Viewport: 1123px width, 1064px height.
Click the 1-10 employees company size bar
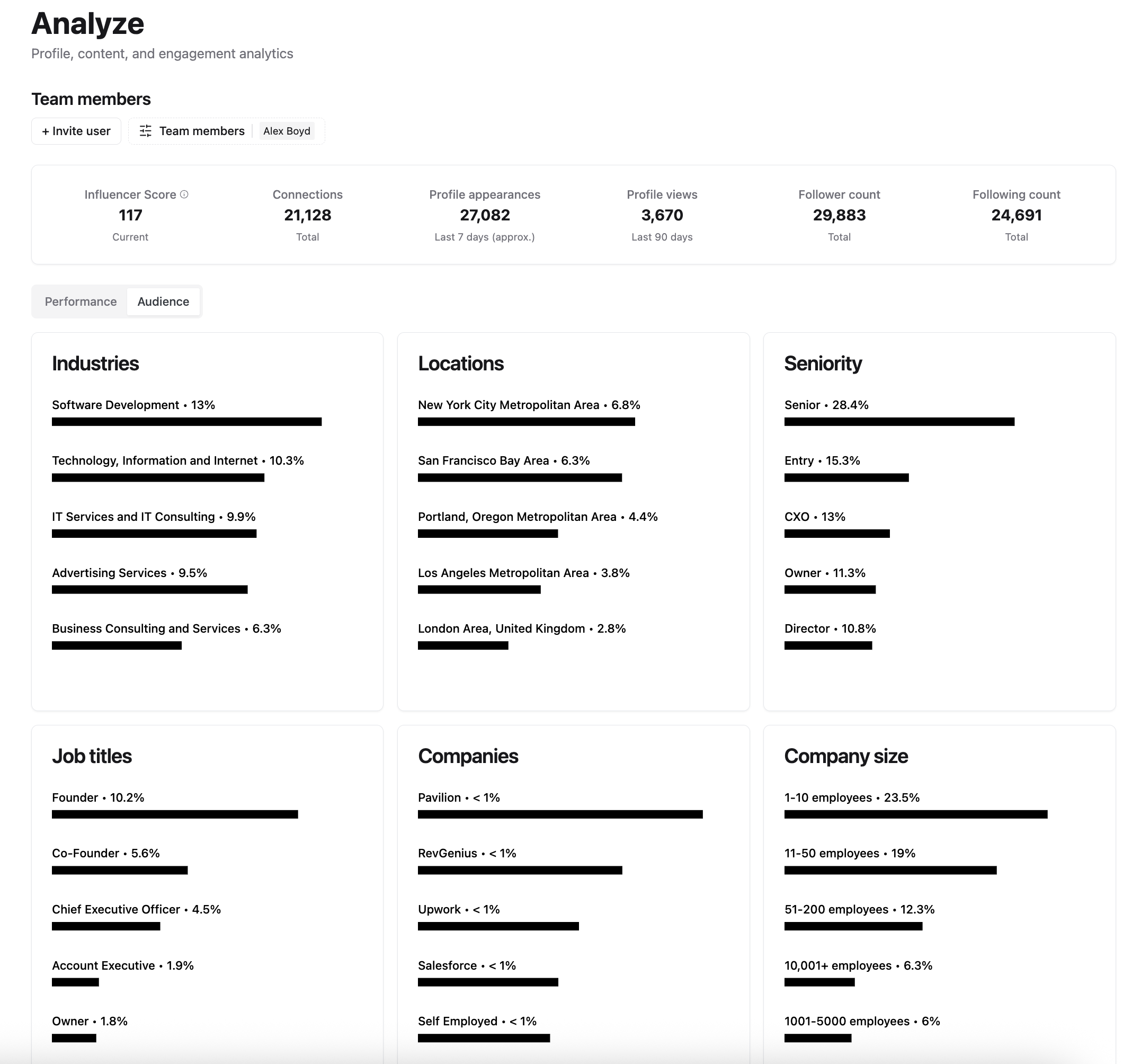(916, 815)
